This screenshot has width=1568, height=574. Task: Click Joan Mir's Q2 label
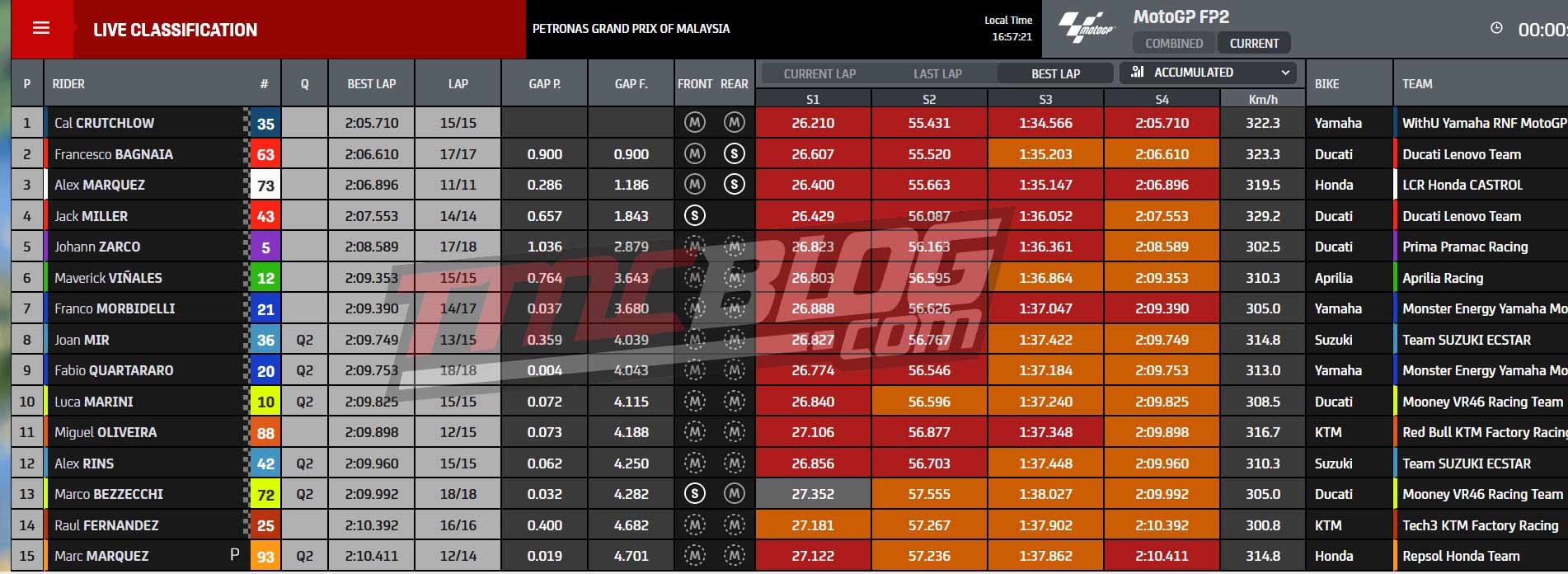click(304, 340)
